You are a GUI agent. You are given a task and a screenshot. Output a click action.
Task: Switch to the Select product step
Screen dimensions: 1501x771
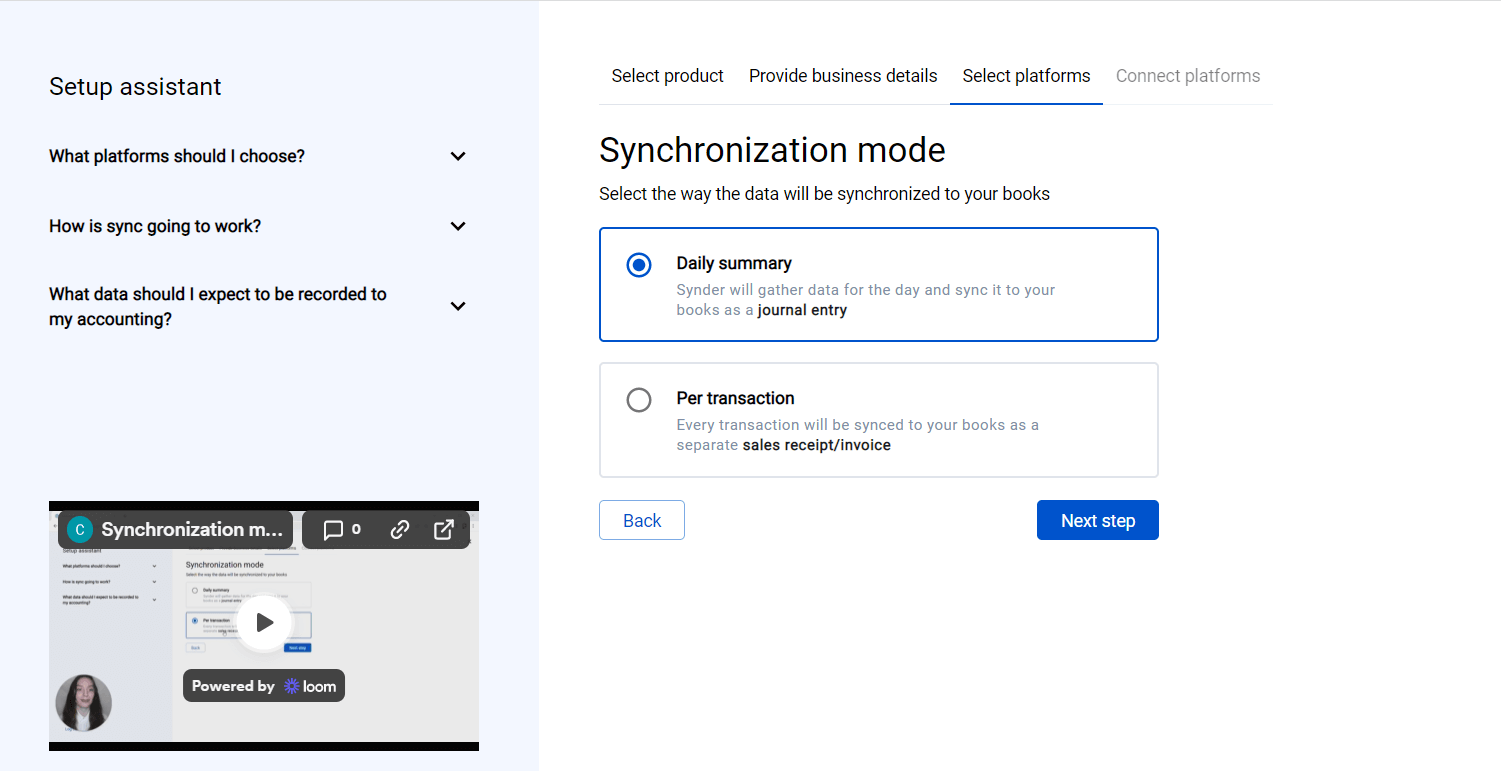(x=667, y=75)
